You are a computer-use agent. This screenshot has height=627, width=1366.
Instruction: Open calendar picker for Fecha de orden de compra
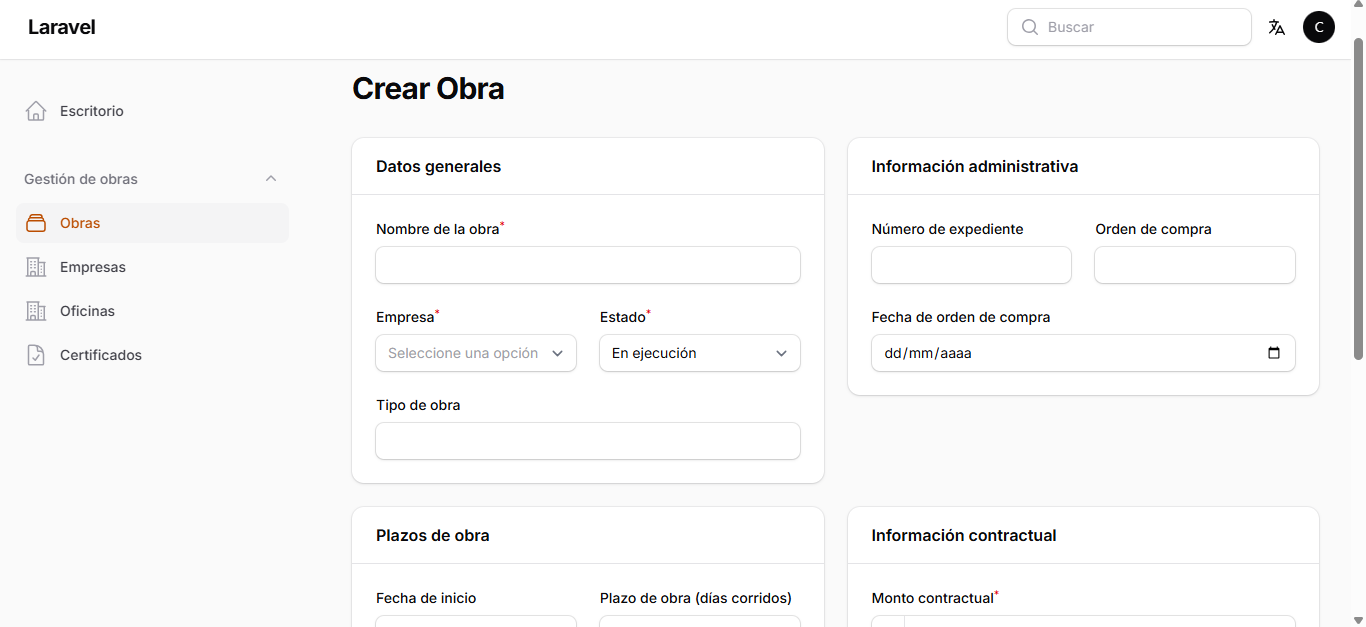point(1274,353)
